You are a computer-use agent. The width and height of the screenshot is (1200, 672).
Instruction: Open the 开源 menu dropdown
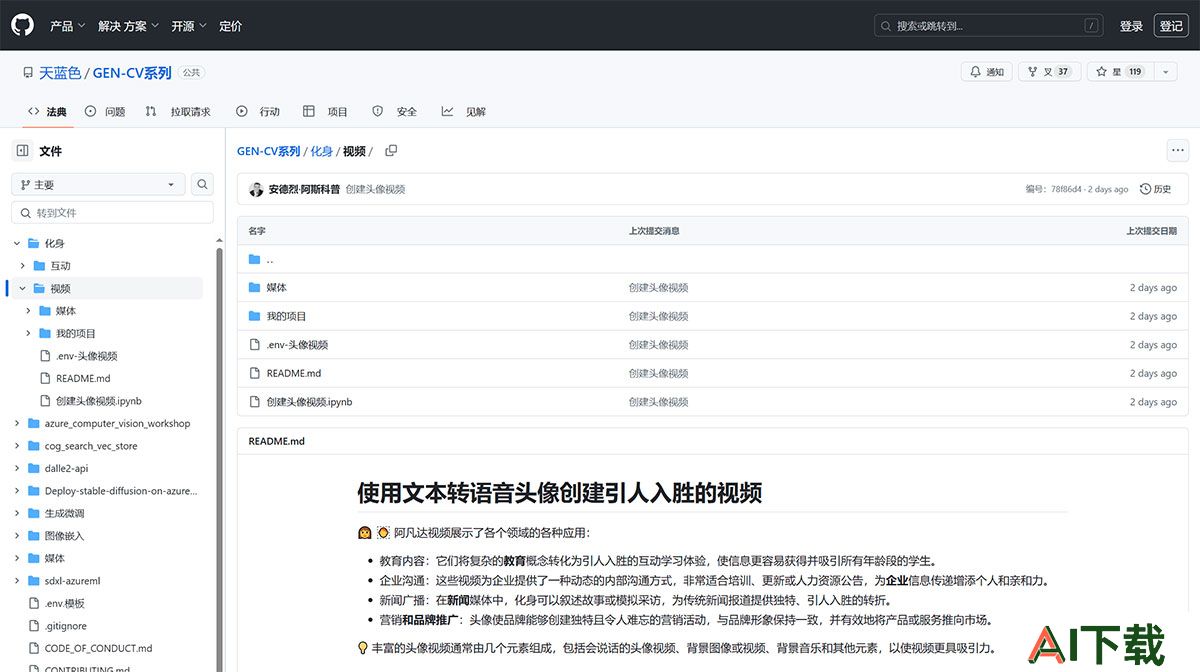click(x=189, y=26)
